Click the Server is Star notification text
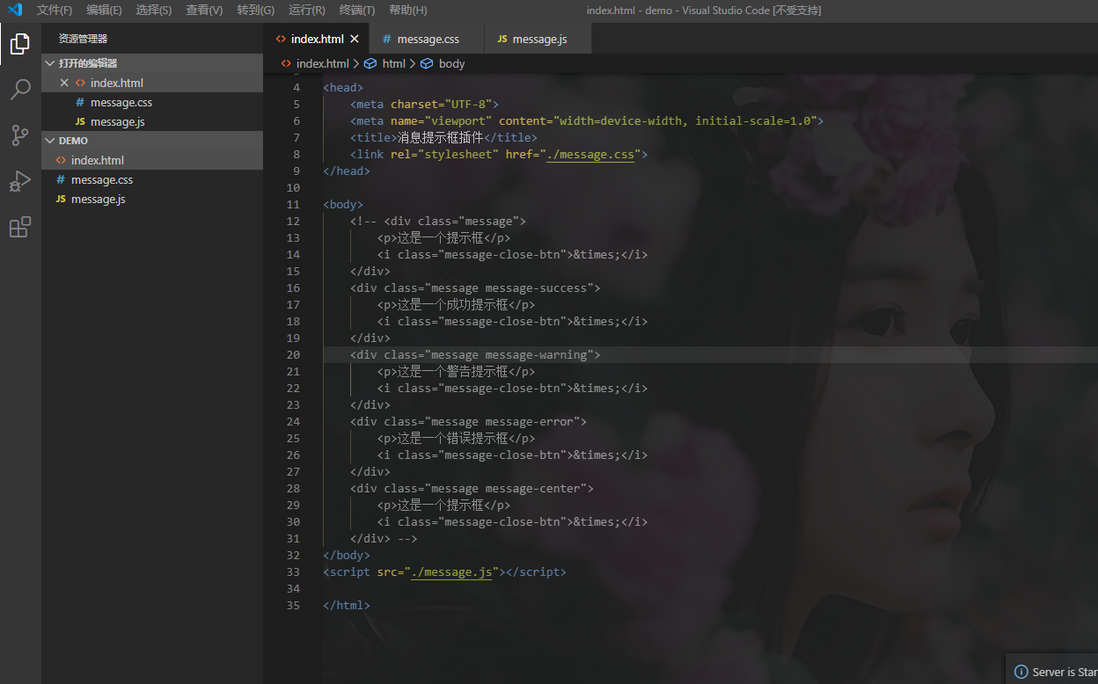The height and width of the screenshot is (684, 1098). [1064, 672]
